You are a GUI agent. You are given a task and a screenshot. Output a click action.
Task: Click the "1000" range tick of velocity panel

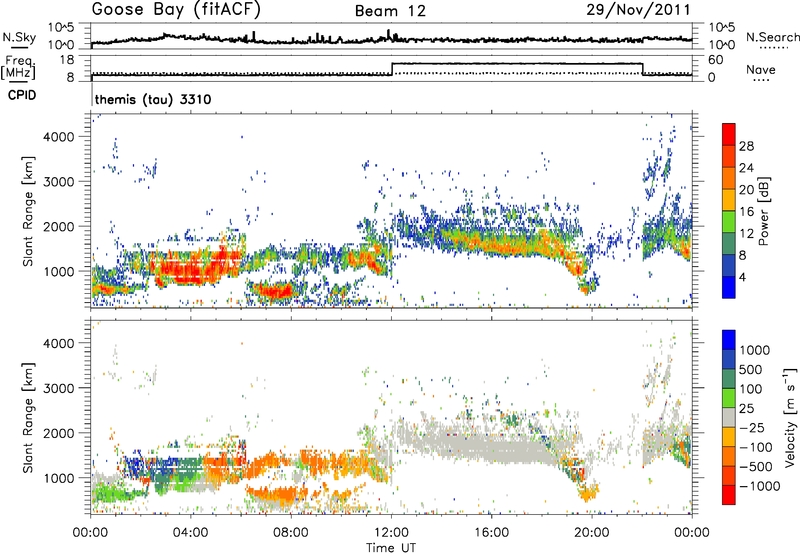58,478
